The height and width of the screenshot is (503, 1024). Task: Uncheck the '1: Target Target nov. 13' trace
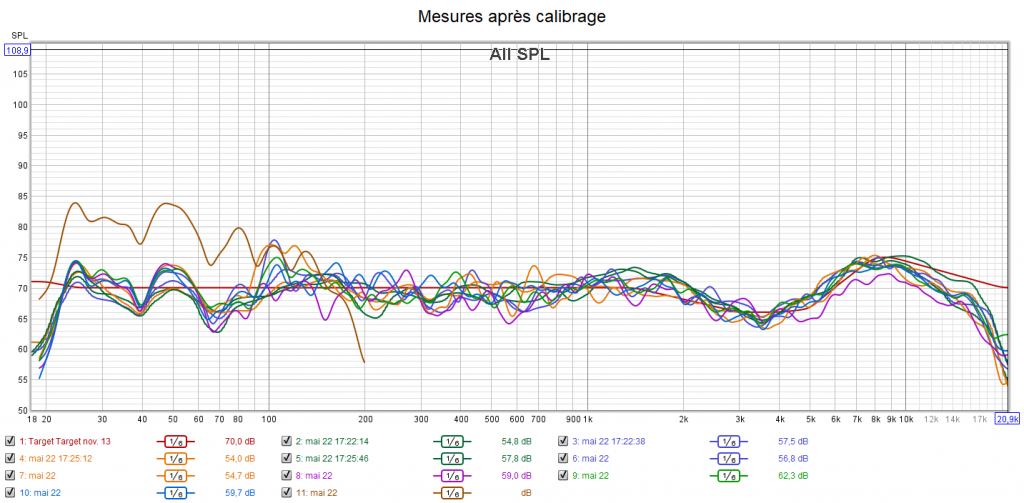(10, 441)
